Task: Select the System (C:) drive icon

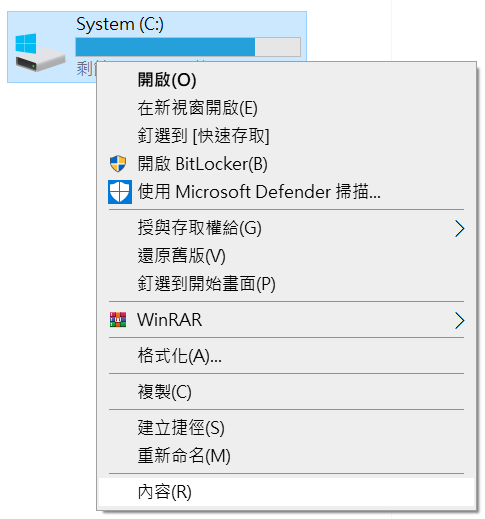Action: [x=40, y=52]
